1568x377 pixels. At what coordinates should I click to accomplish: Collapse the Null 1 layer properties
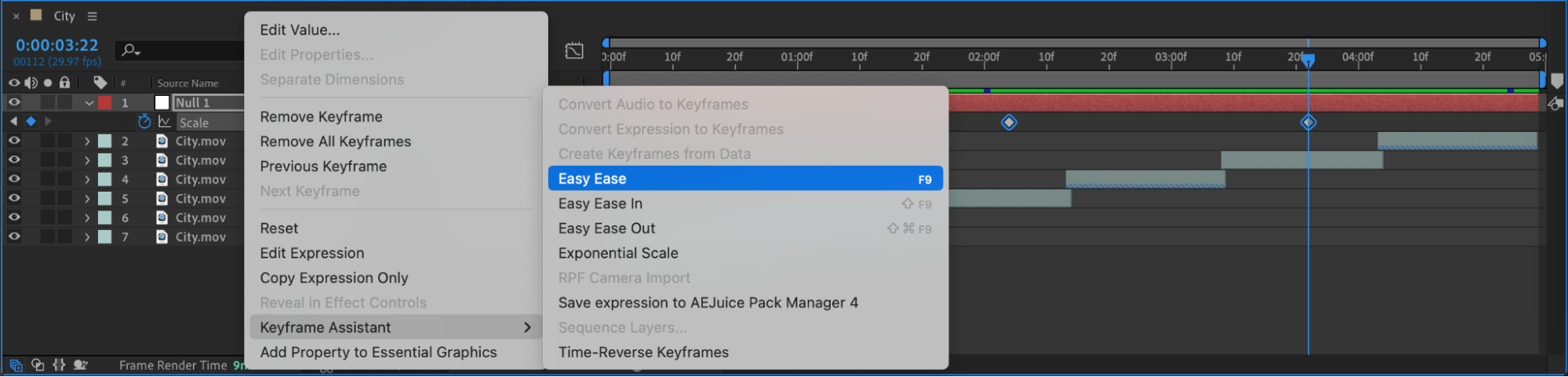pyautogui.click(x=89, y=103)
